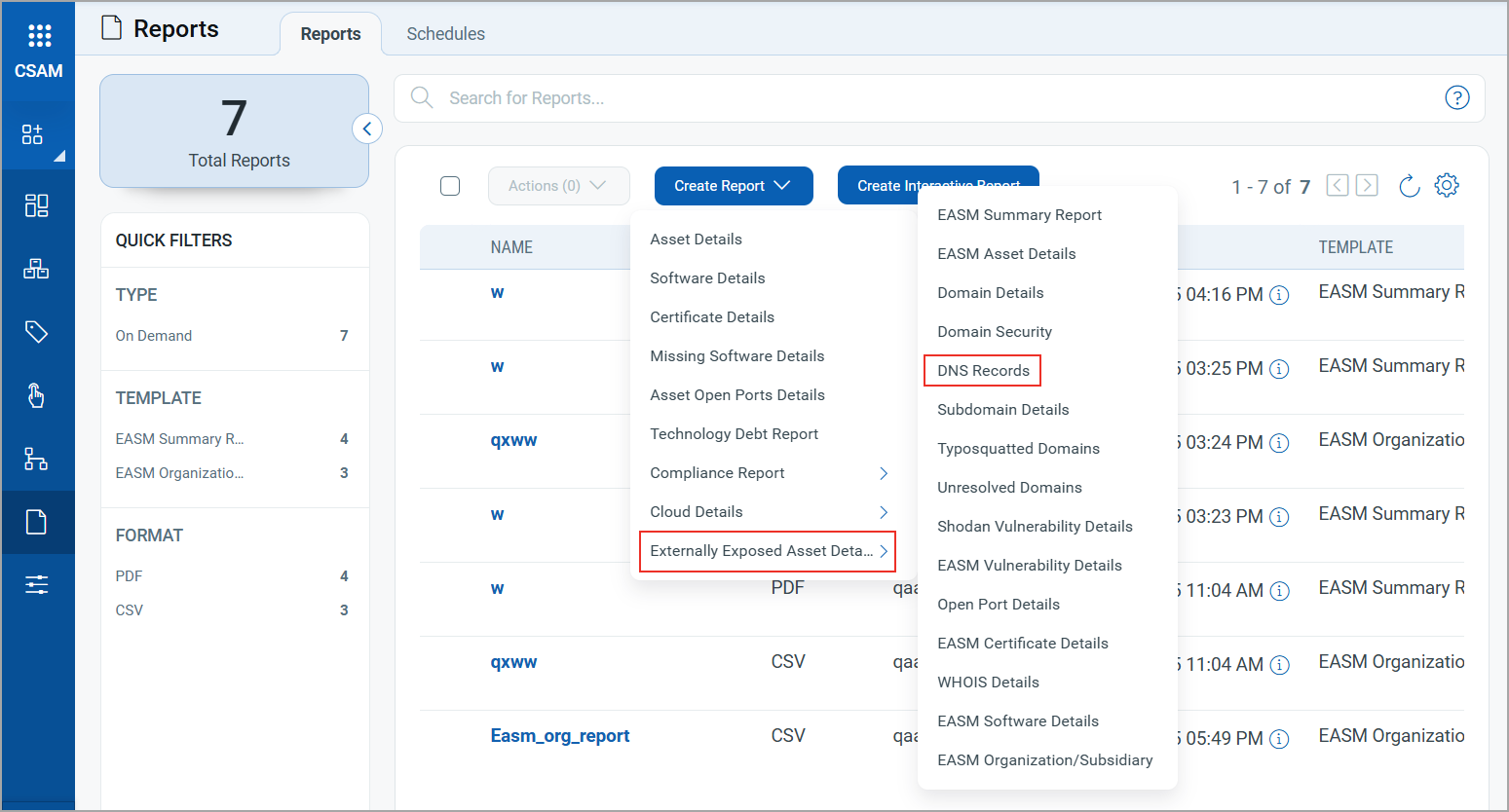This screenshot has height=812, width=1509.
Task: Open table settings gear icon
Action: click(x=1447, y=185)
